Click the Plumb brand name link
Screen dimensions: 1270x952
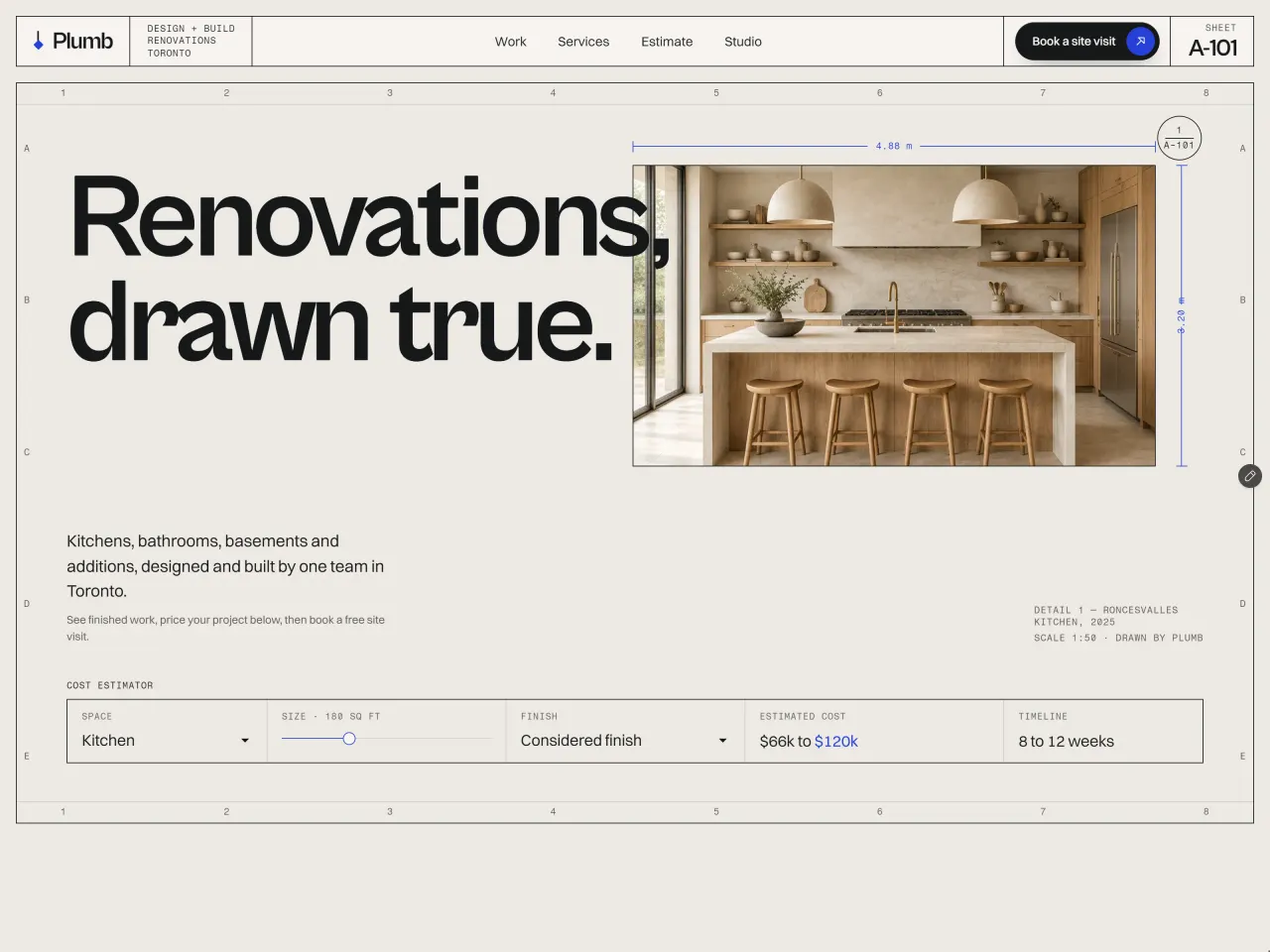(82, 41)
